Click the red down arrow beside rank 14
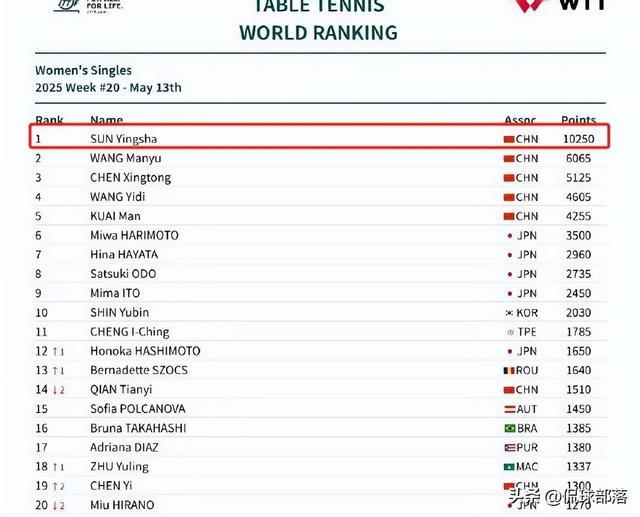Screen dimensions: 640x517 point(56,390)
